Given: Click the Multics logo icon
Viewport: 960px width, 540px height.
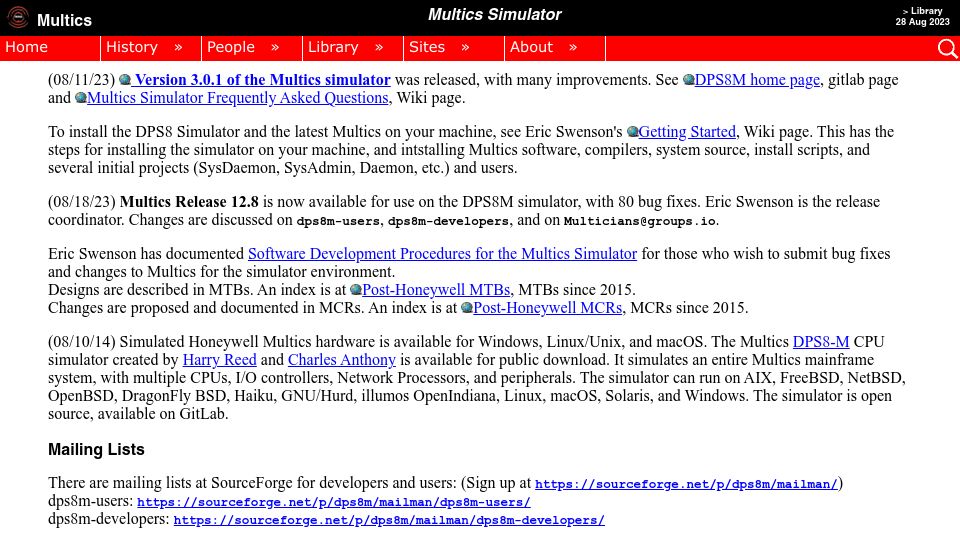Looking at the screenshot, I should 18,17.
